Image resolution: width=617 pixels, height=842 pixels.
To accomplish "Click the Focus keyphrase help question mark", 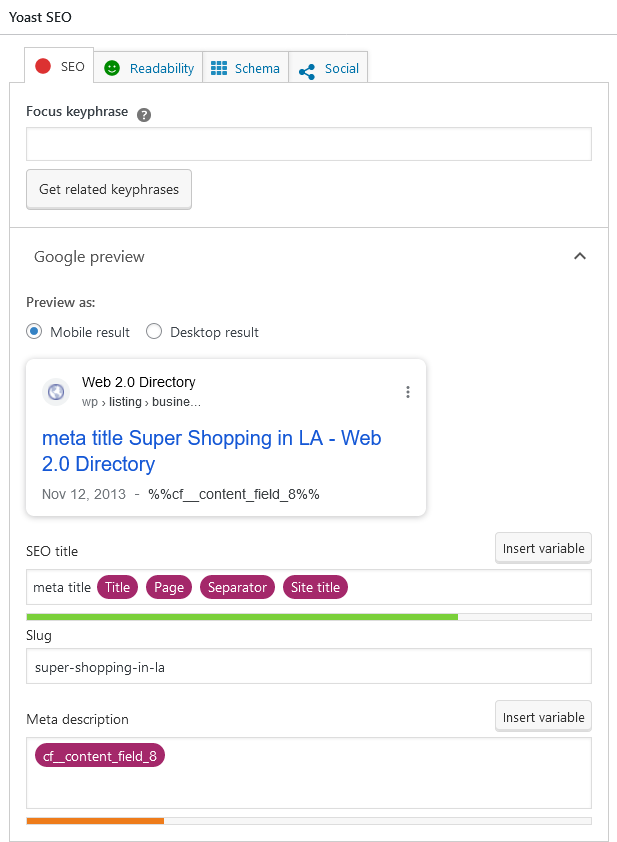I will tap(144, 115).
